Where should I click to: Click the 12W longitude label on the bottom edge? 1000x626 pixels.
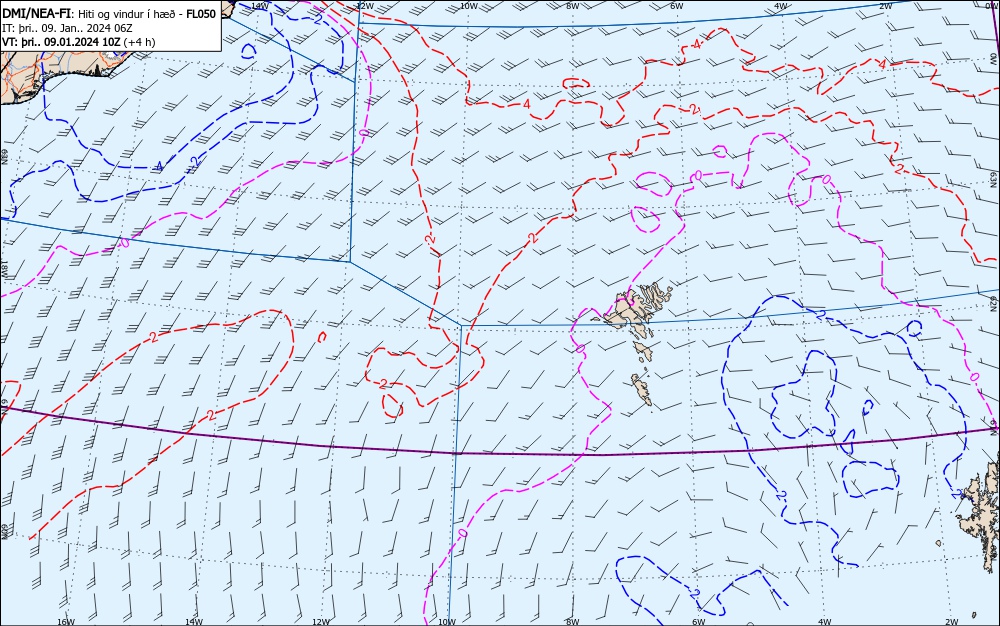(321, 622)
